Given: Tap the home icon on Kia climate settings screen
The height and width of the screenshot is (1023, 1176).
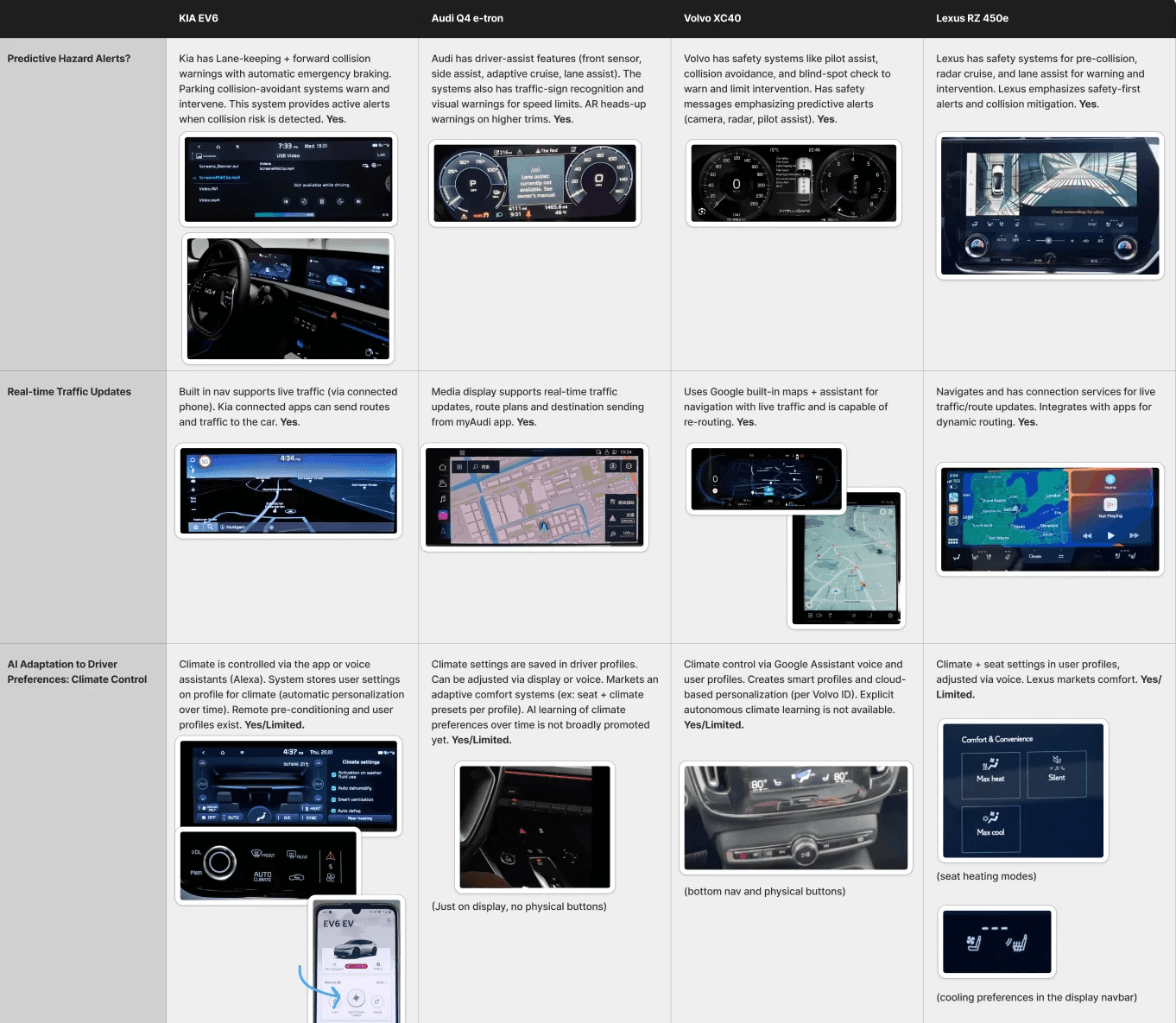Looking at the screenshot, I should (x=223, y=753).
